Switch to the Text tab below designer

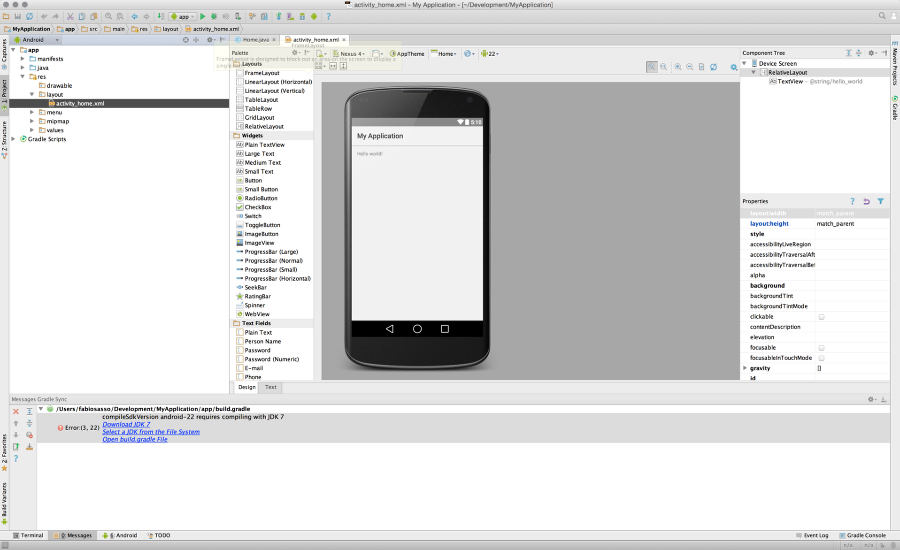pyautogui.click(x=271, y=388)
